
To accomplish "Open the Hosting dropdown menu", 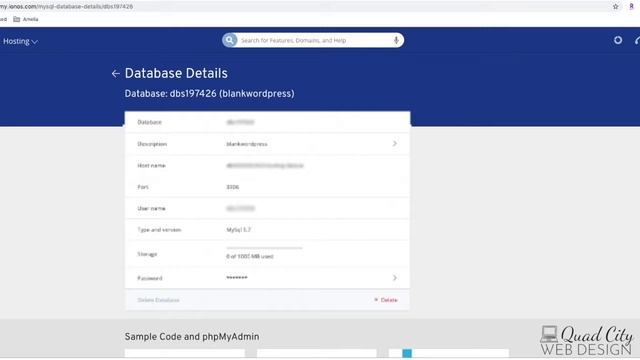I will [x=20, y=41].
